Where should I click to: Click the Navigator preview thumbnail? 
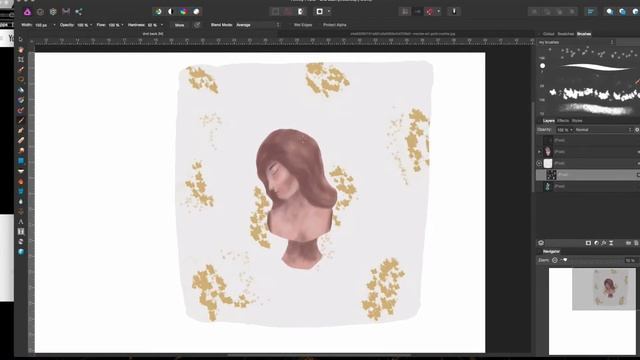tap(592, 311)
